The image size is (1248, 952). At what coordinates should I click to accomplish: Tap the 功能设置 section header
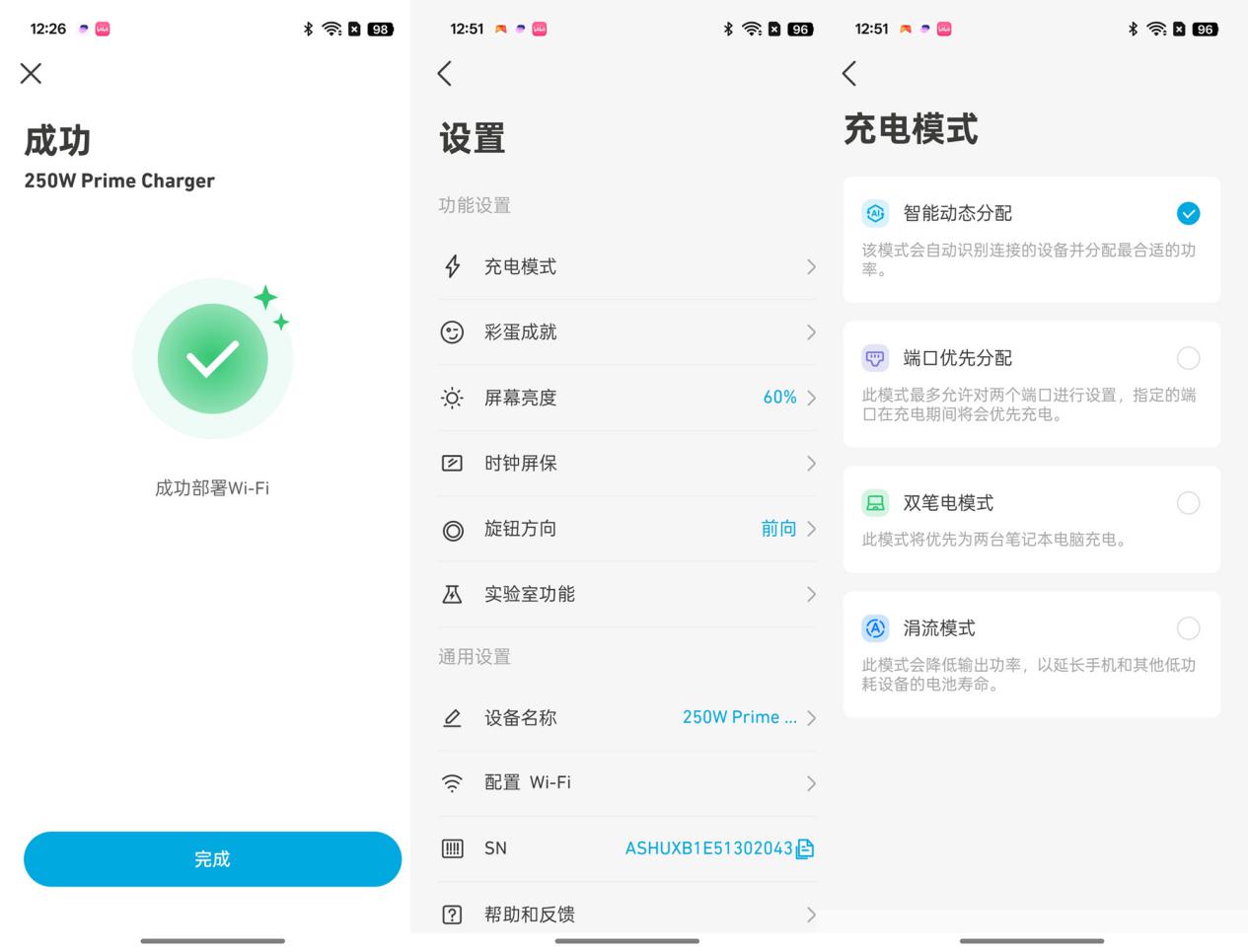475,205
